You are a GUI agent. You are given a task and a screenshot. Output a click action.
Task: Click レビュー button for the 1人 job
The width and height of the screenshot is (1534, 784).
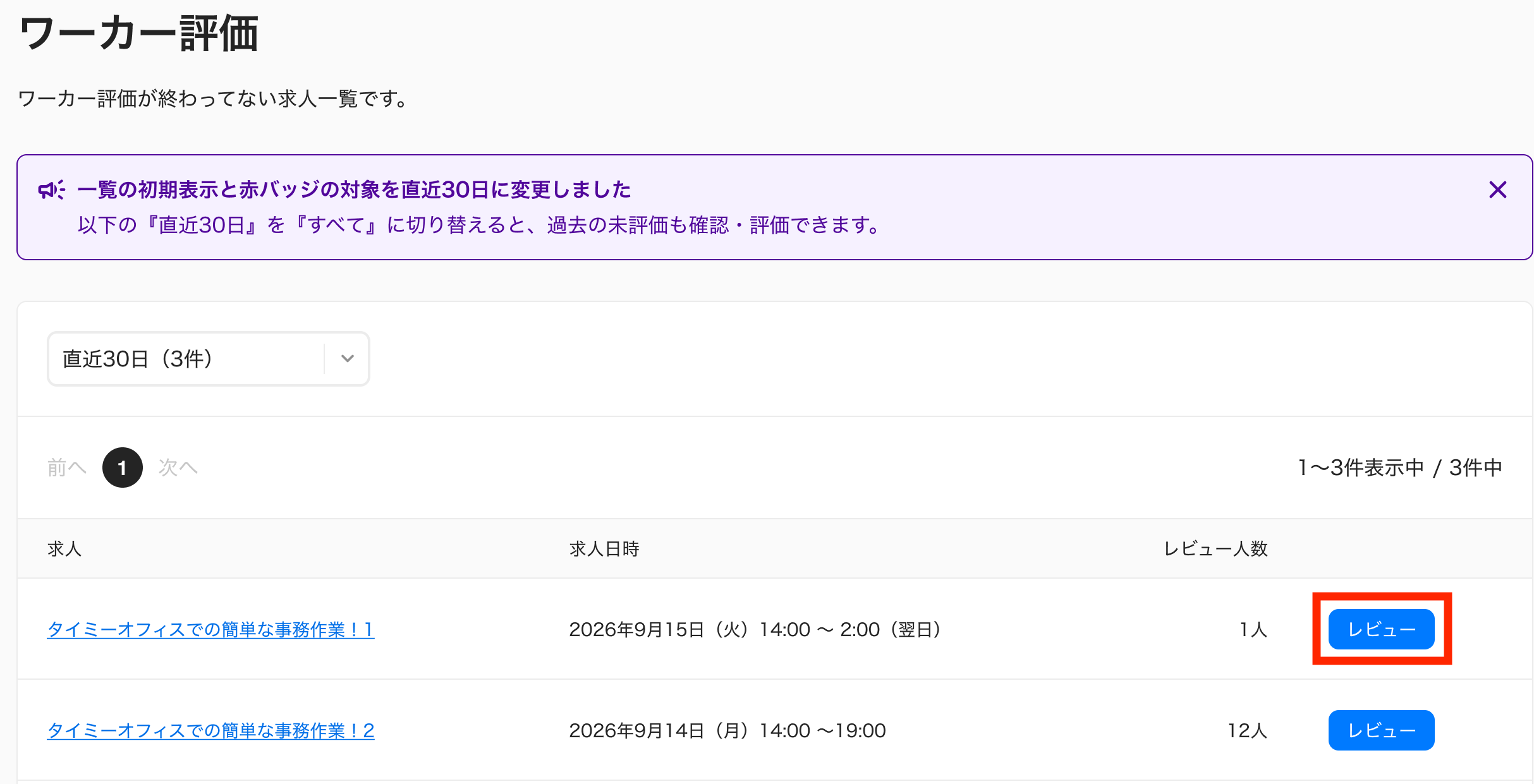(1381, 629)
